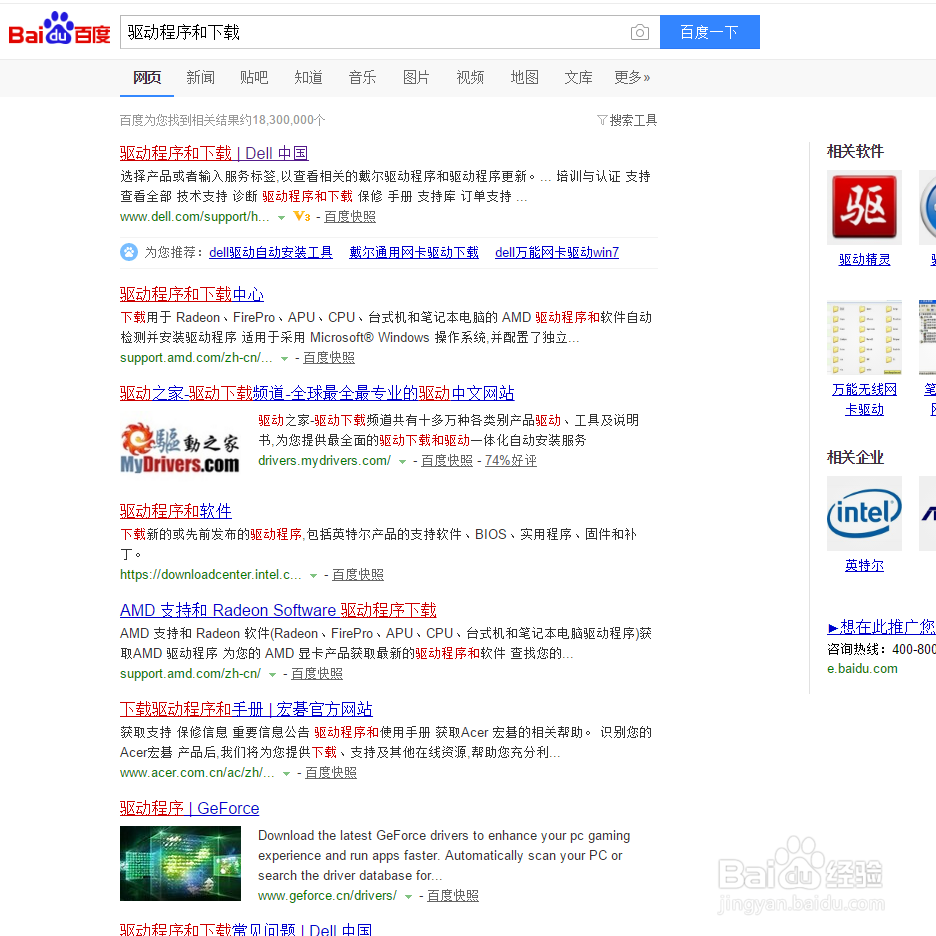Open 戴尔通用网卡驱动下载 suggestion
The image size is (936, 936).
click(x=414, y=253)
